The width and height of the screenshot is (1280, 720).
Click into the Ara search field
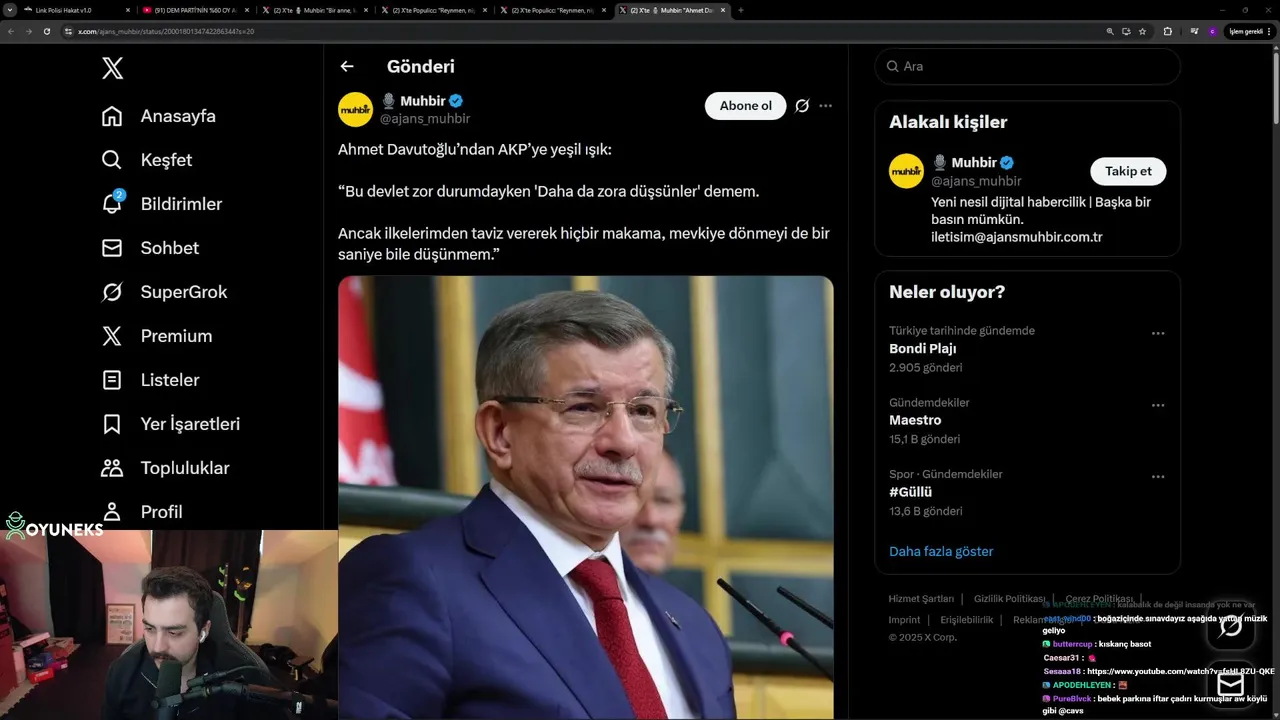tap(1028, 66)
